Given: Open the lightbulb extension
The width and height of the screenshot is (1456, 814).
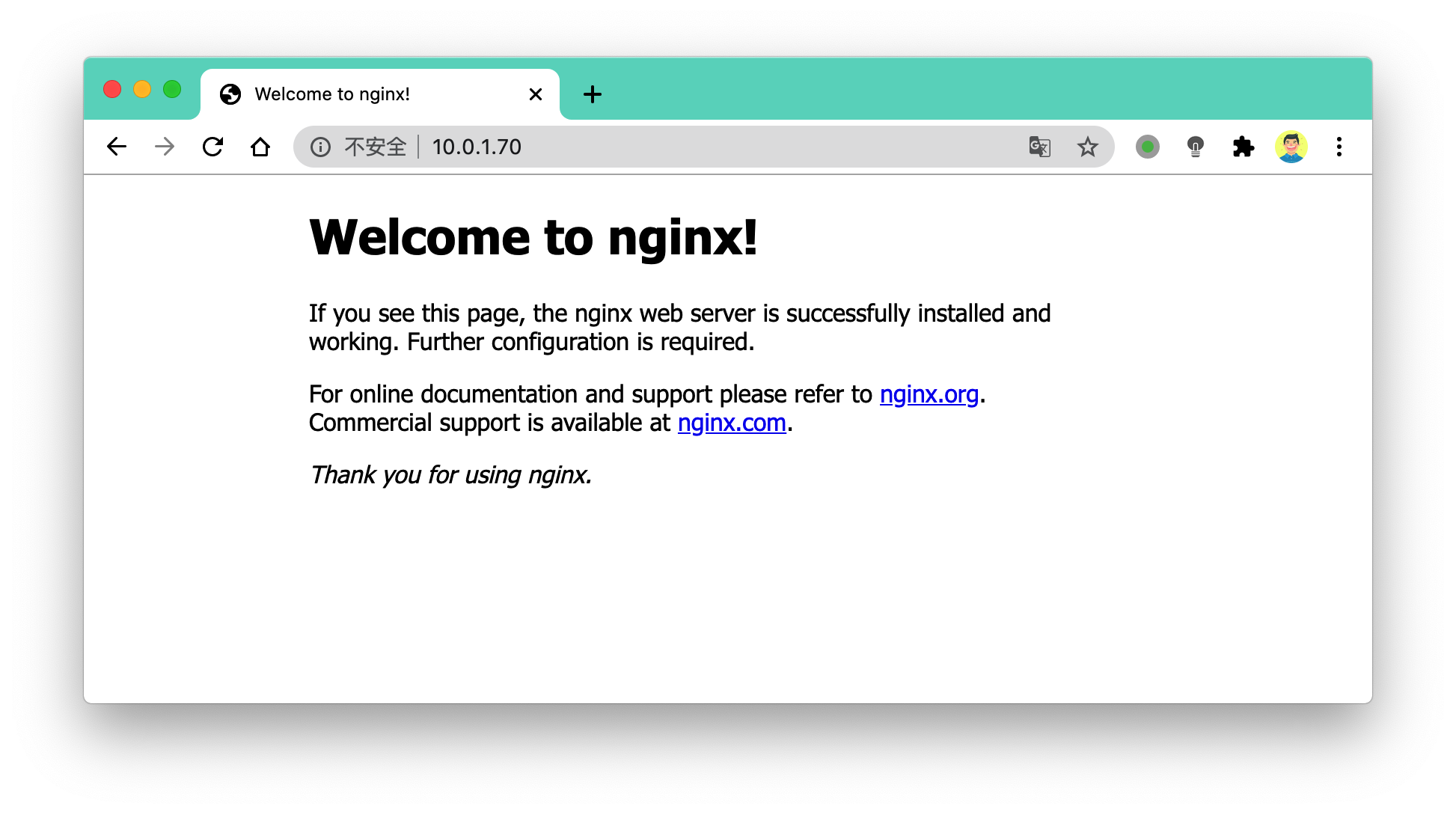Looking at the screenshot, I should pyautogui.click(x=1196, y=147).
